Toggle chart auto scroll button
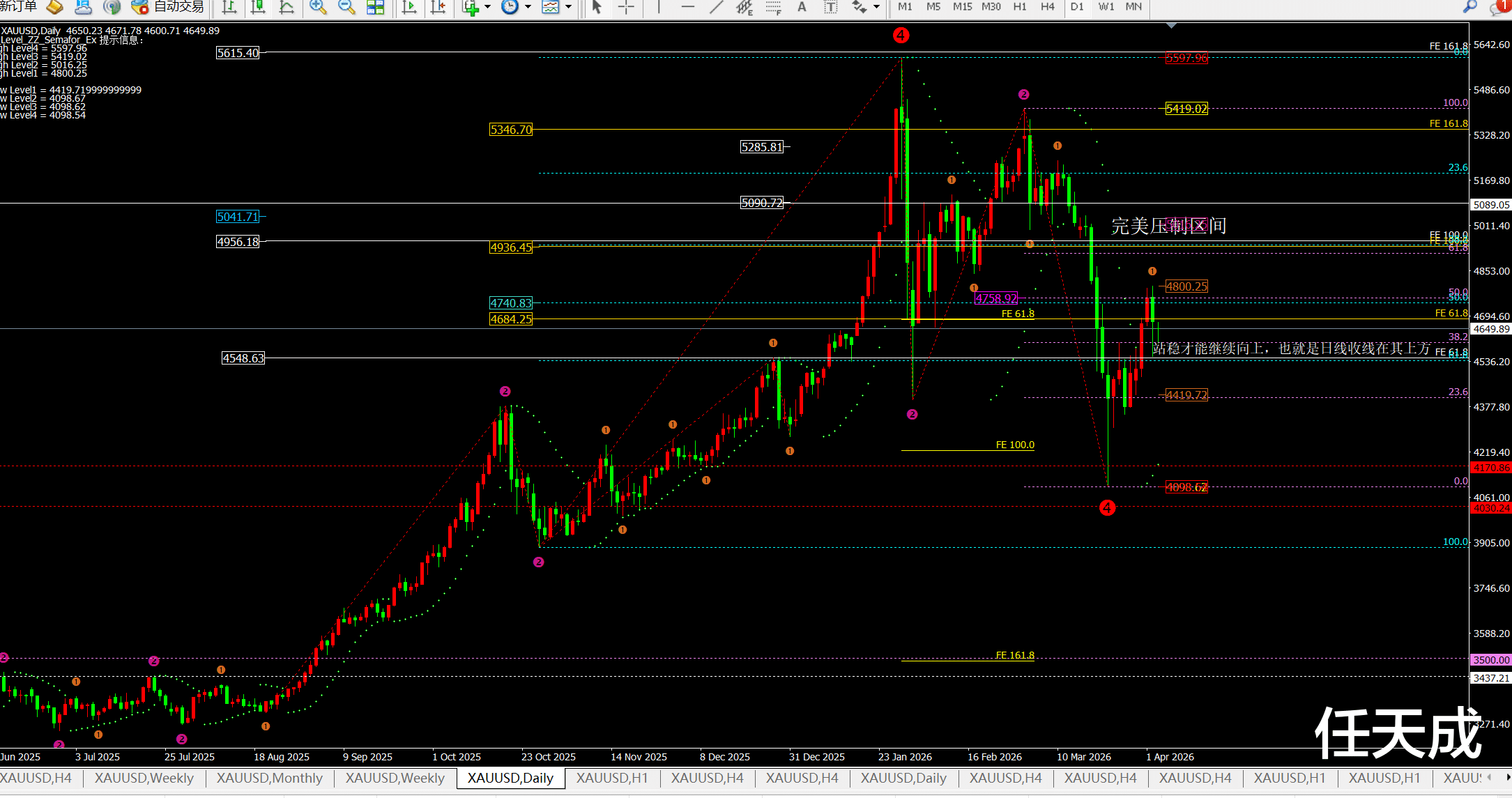The image size is (1512, 798). (409, 7)
